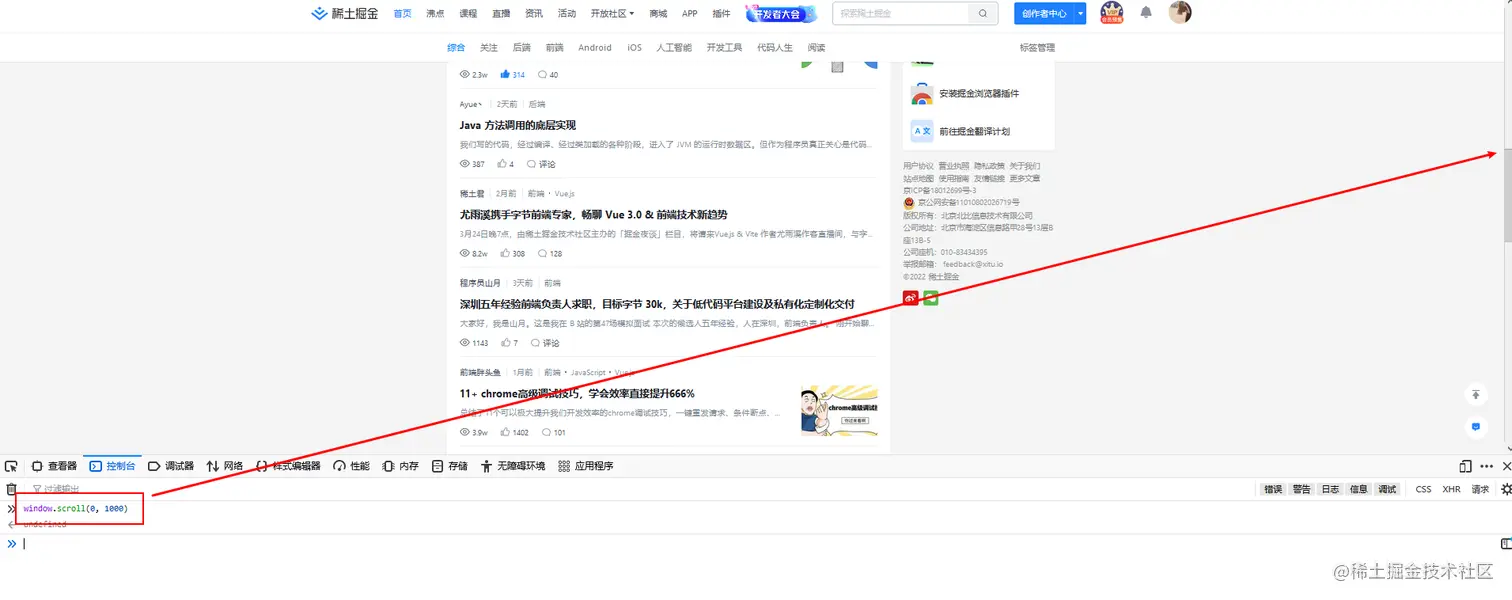Select the element picker tool in DevTools
1512x600 pixels.
coord(12,465)
